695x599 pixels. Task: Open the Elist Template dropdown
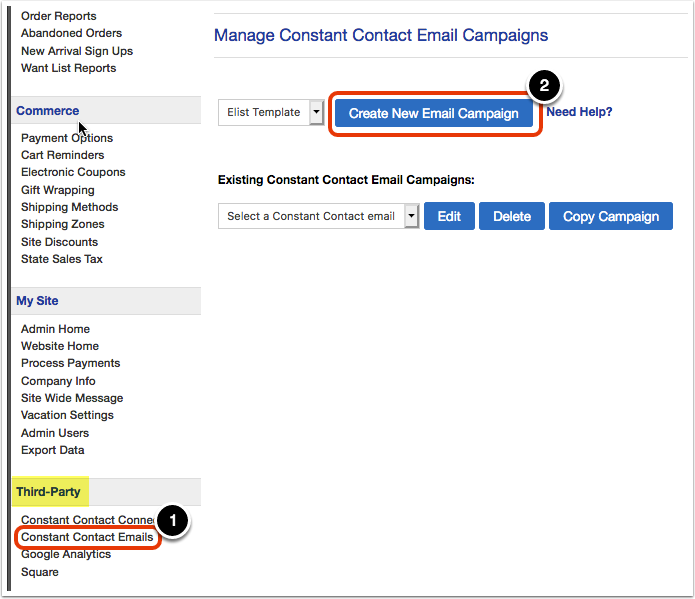pyautogui.click(x=271, y=113)
